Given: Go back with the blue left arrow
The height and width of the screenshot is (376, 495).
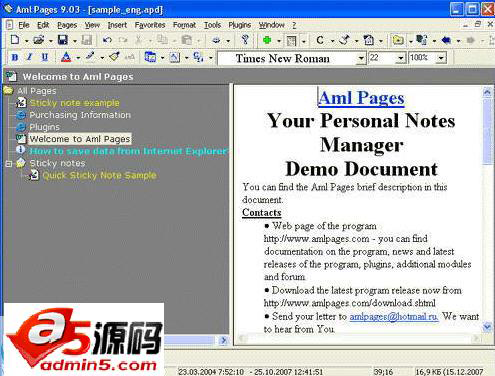Looking at the screenshot, I should (446, 40).
